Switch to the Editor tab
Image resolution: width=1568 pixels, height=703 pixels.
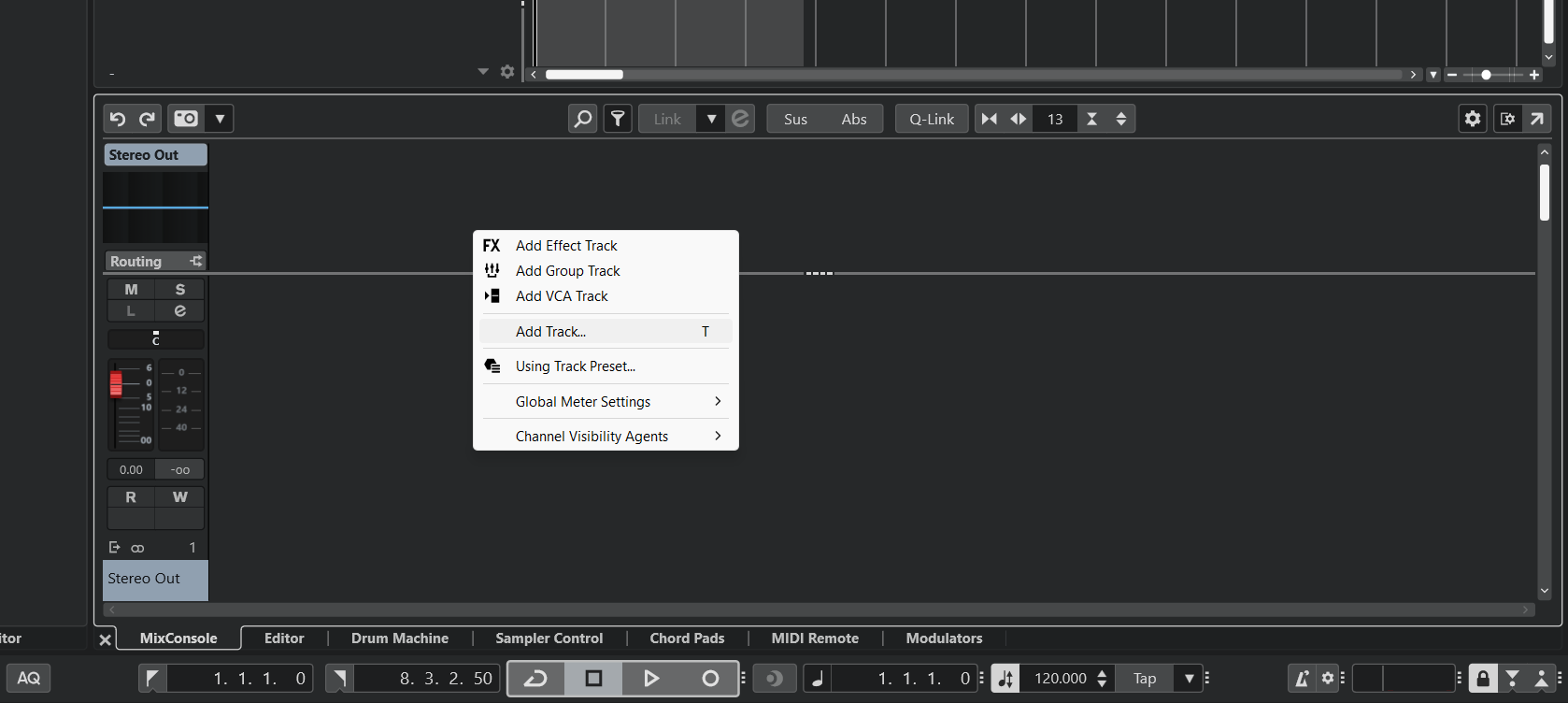coord(284,638)
